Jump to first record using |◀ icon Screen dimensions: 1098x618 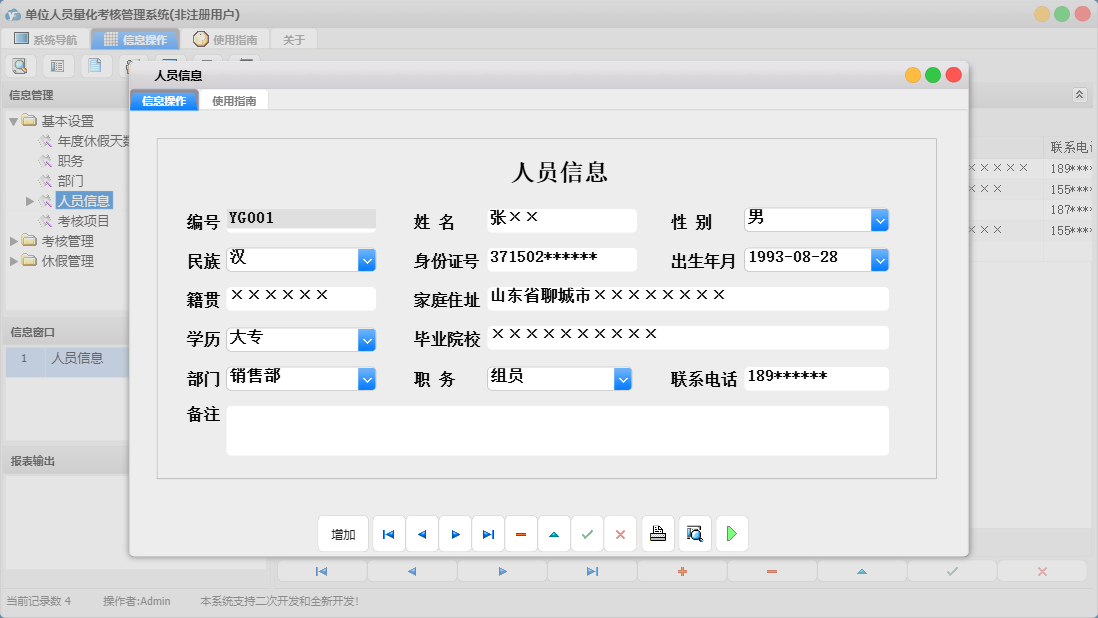pyautogui.click(x=388, y=533)
